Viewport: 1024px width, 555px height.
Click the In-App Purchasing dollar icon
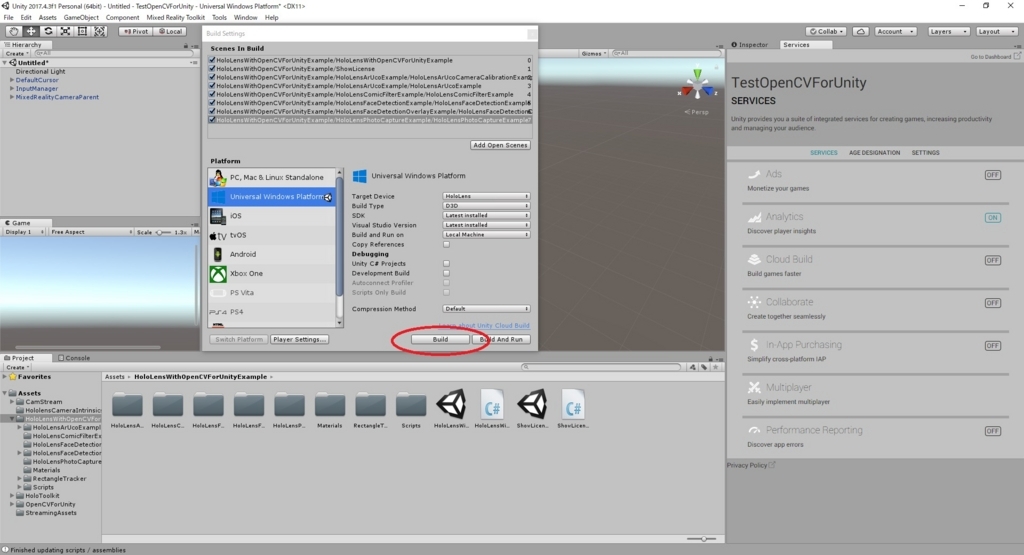[754, 345]
